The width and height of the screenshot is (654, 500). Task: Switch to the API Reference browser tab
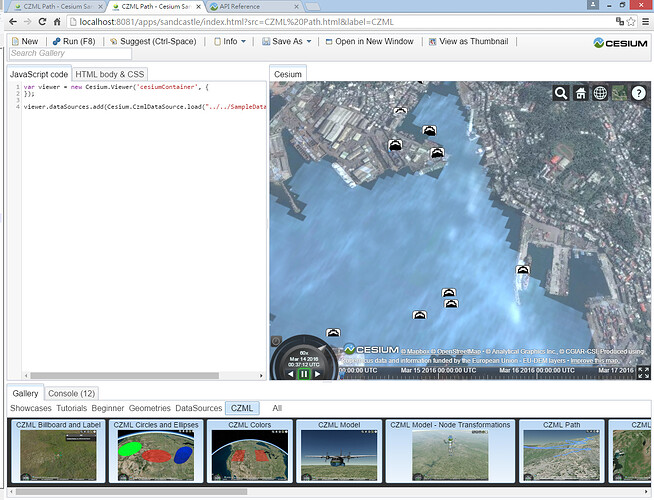coord(254,7)
